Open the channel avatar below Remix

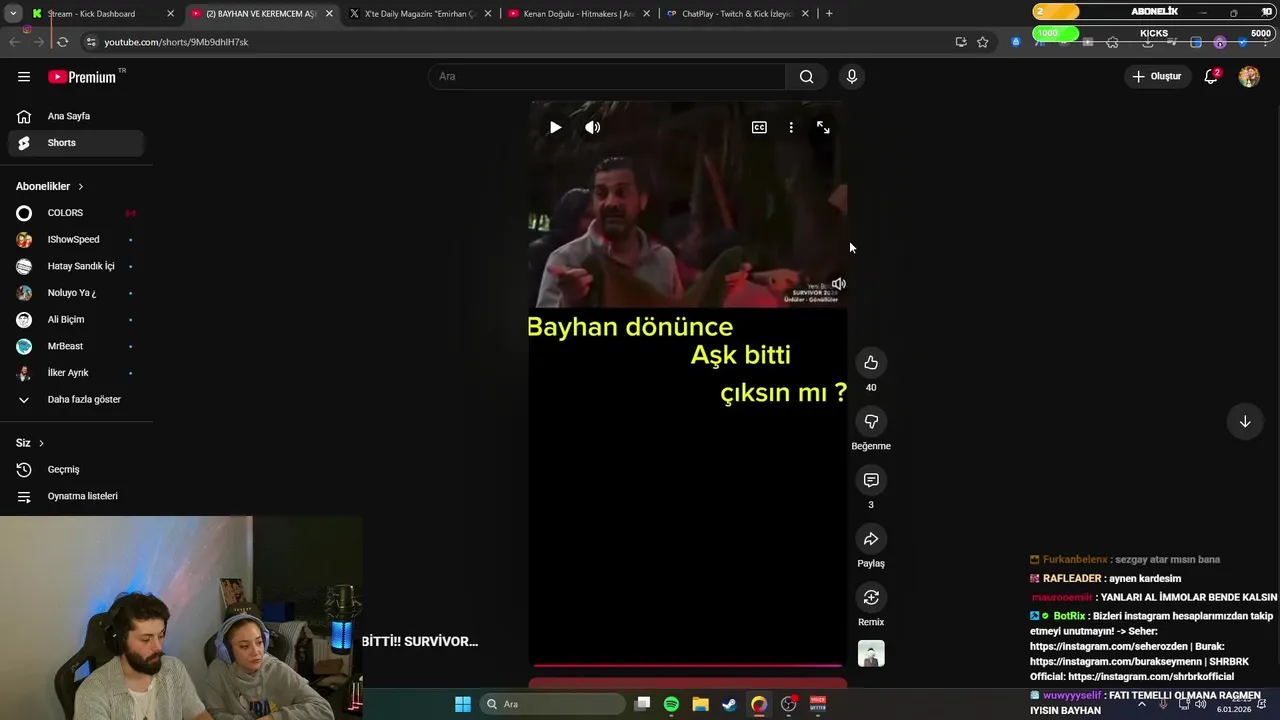[871, 654]
